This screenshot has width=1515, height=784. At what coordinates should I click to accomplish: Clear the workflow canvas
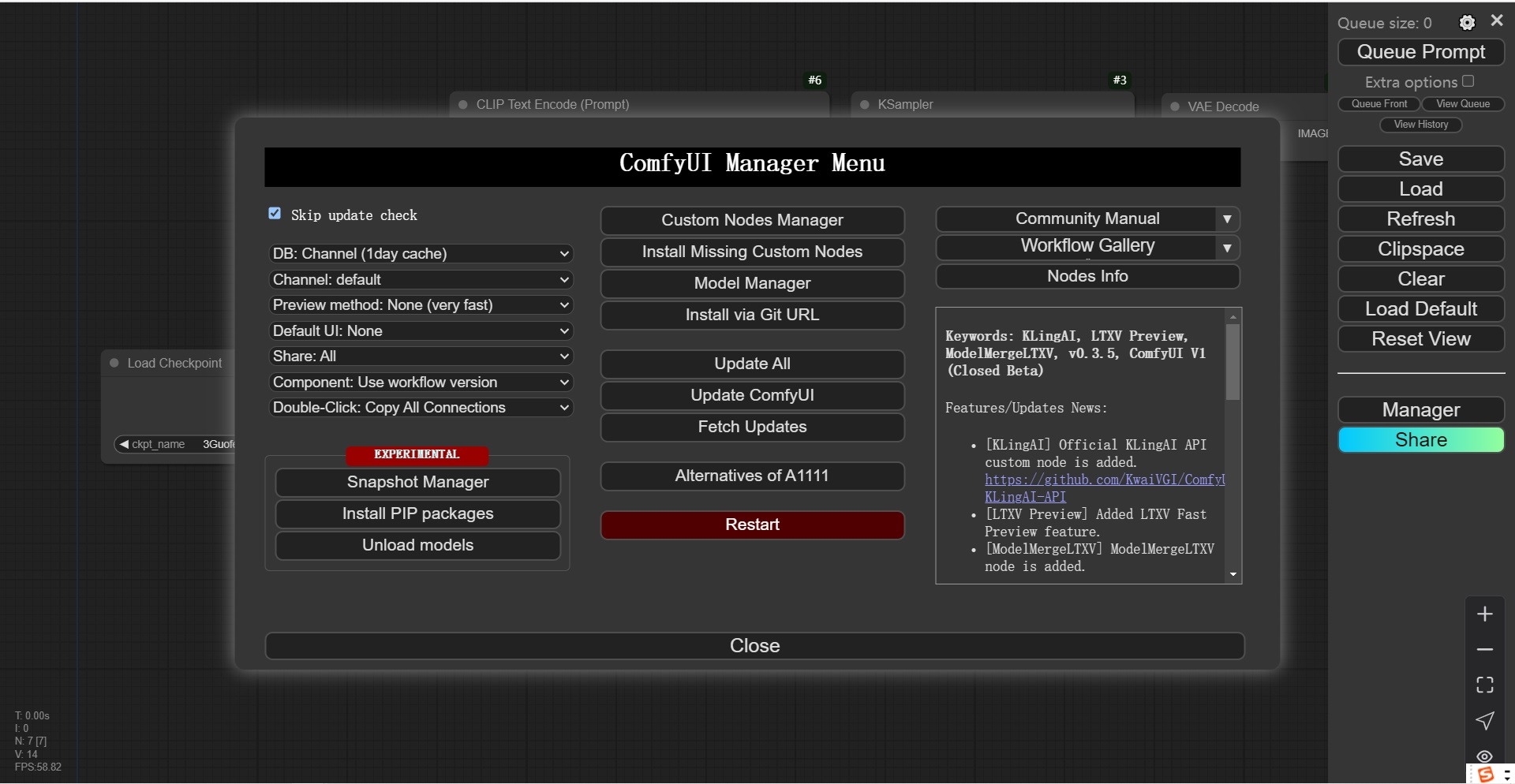(1421, 279)
